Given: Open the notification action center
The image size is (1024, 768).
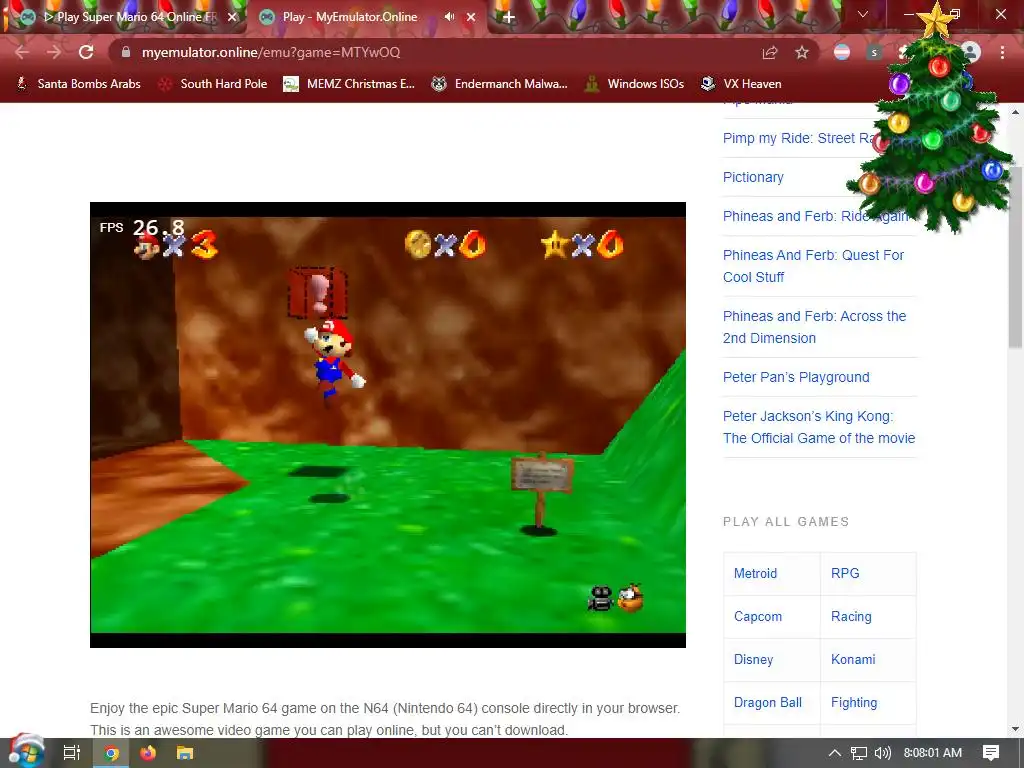Looking at the screenshot, I should (991, 753).
